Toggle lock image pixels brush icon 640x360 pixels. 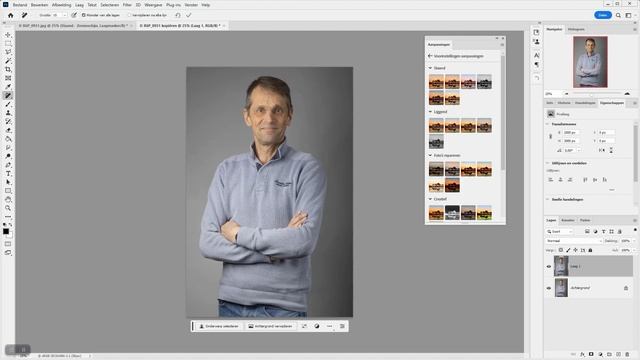568,250
